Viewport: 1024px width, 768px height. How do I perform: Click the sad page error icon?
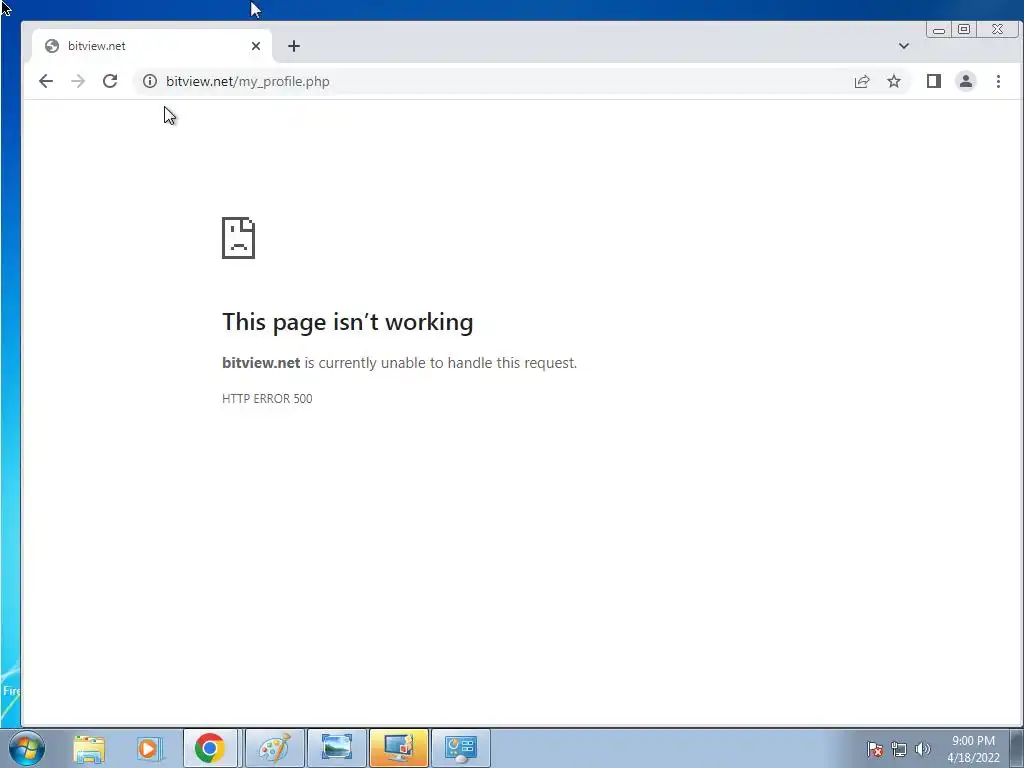point(238,238)
